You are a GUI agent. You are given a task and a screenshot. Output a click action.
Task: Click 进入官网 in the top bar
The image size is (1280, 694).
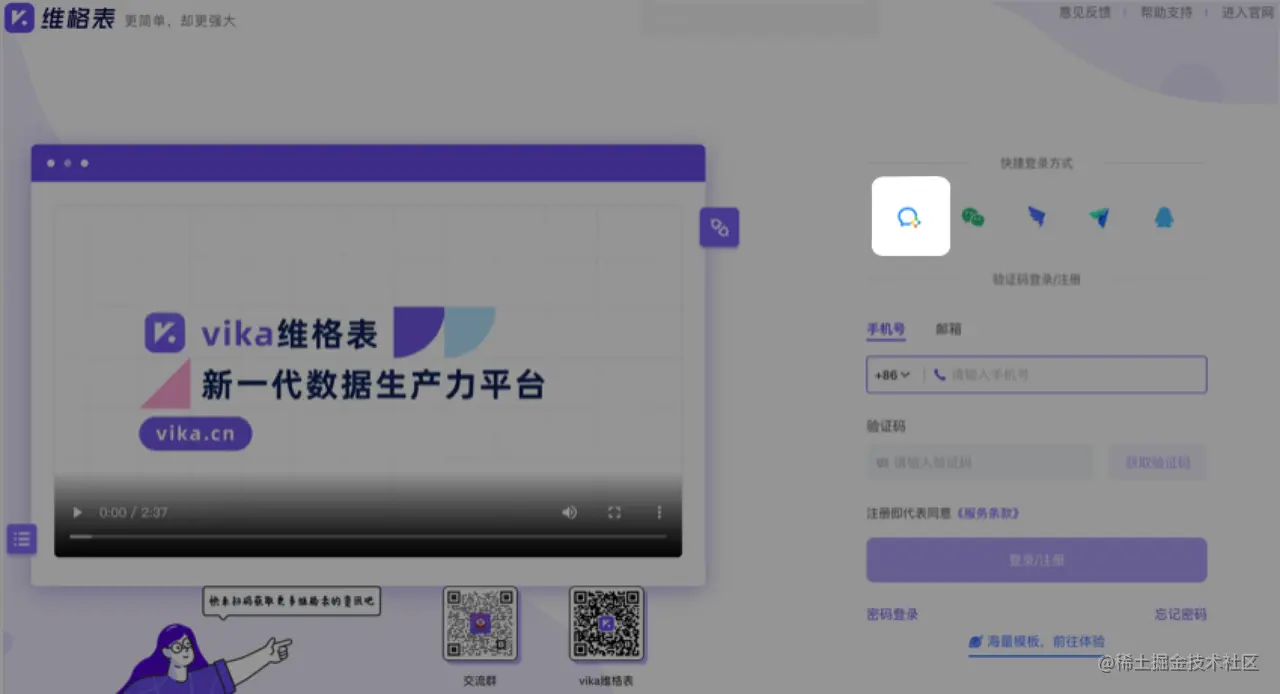1247,13
